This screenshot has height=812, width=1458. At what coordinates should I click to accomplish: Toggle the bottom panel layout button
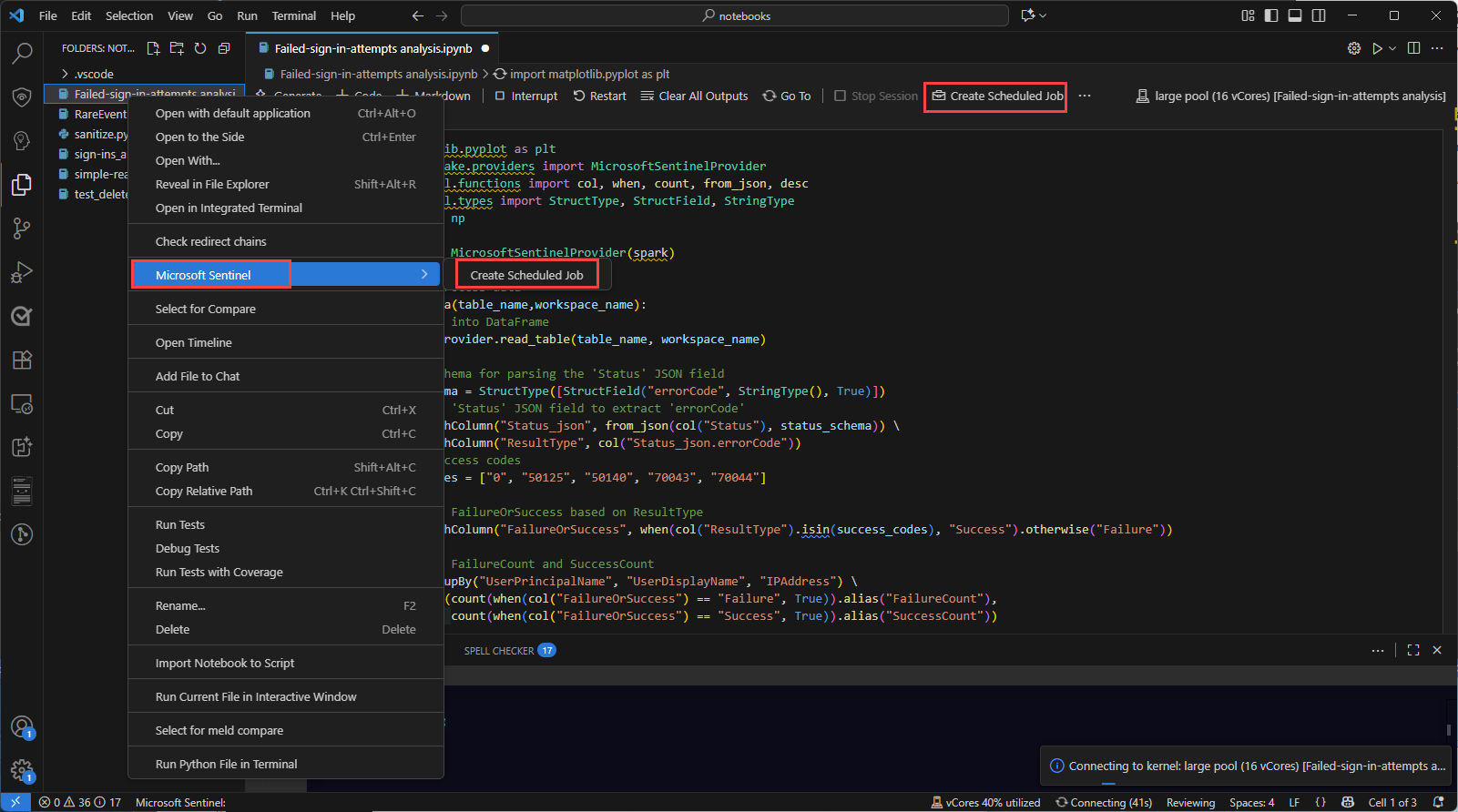click(x=1295, y=15)
